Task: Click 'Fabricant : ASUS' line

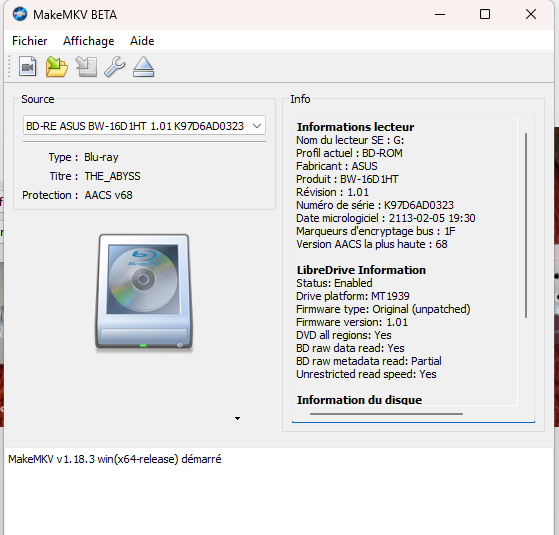Action: pos(337,166)
